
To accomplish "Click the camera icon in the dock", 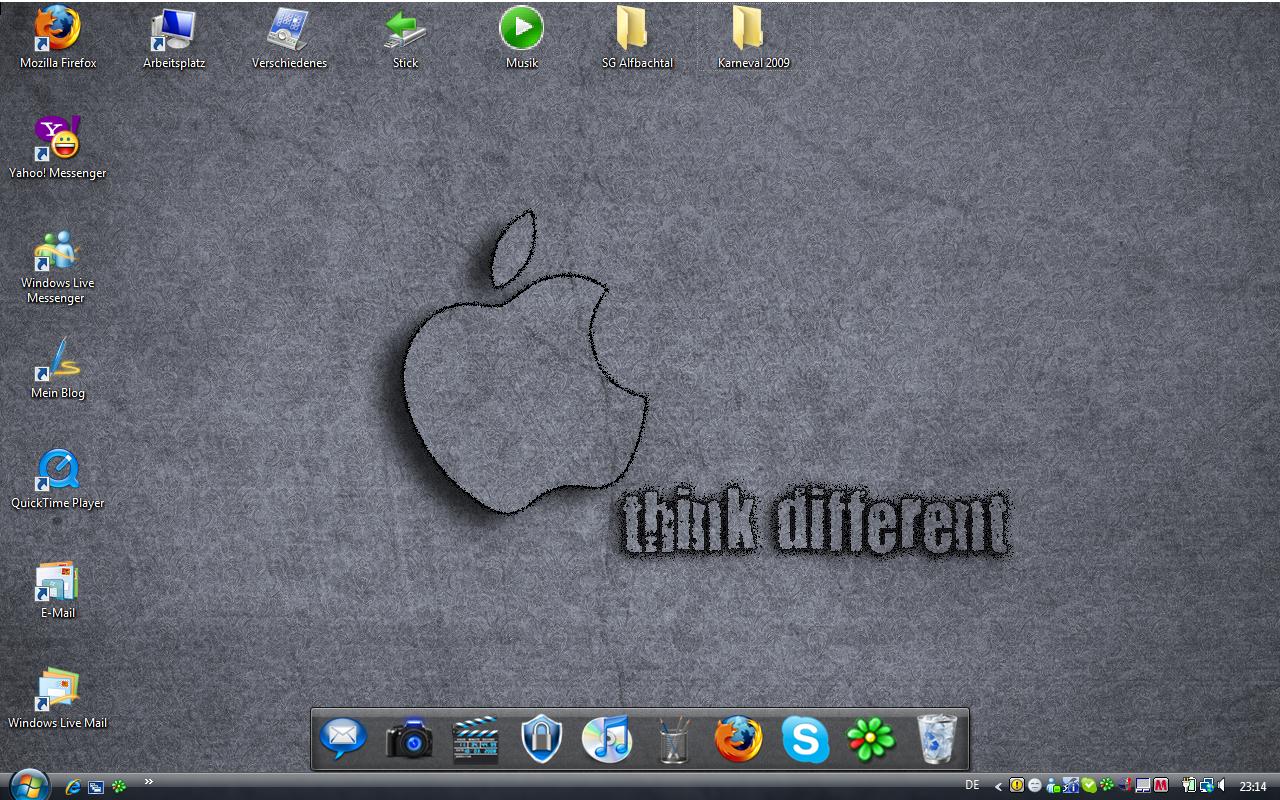I will [x=409, y=740].
